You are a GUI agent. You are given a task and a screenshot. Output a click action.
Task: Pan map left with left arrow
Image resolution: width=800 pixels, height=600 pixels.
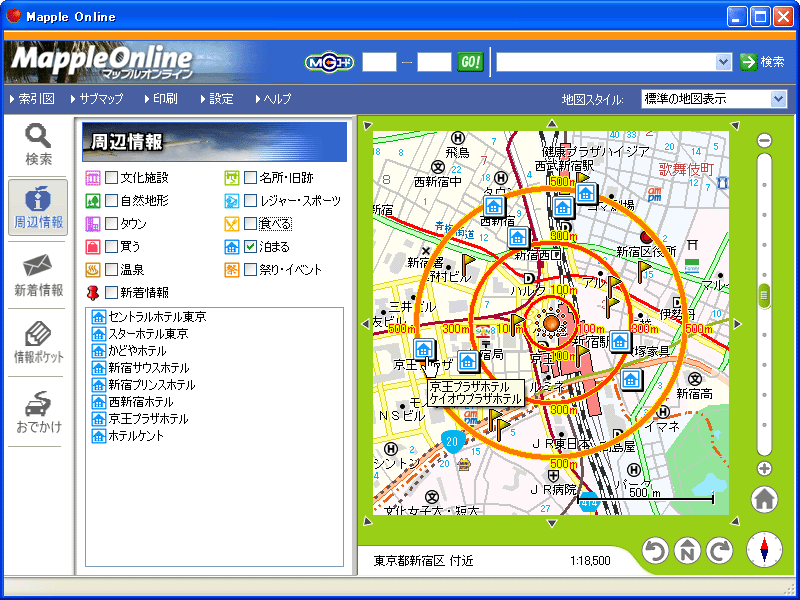365,324
